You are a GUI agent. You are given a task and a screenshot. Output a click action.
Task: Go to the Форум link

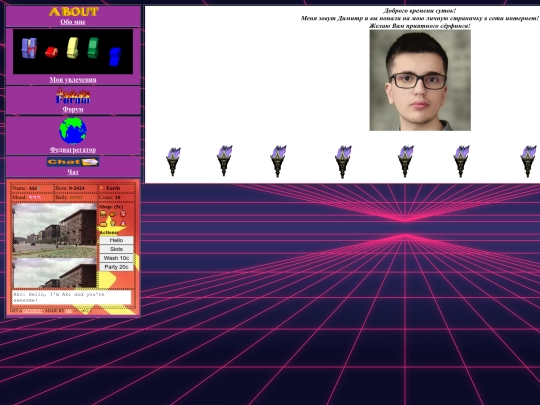pyautogui.click(x=73, y=109)
